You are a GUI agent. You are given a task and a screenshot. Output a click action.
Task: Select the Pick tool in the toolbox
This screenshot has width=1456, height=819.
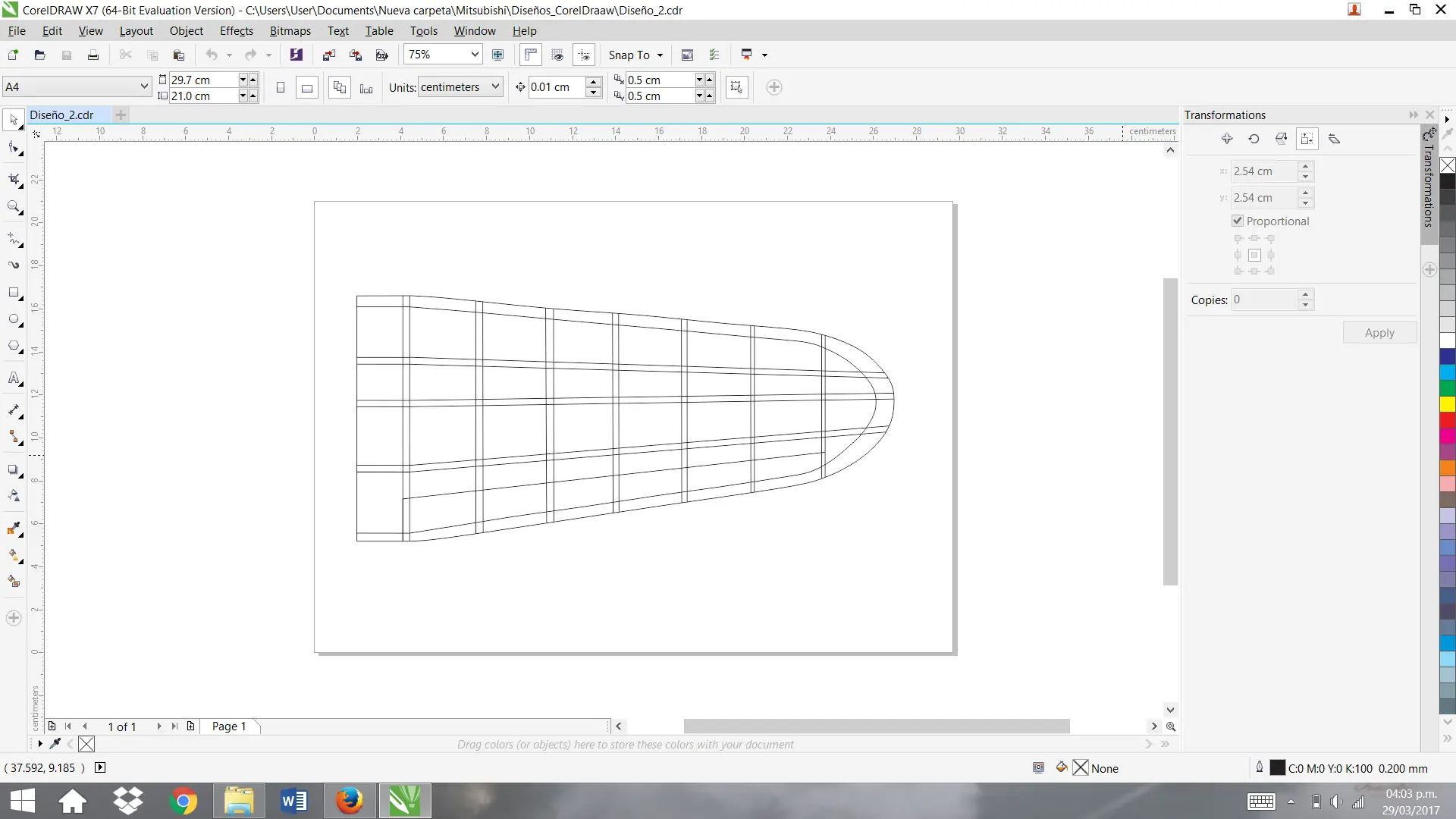tap(14, 120)
